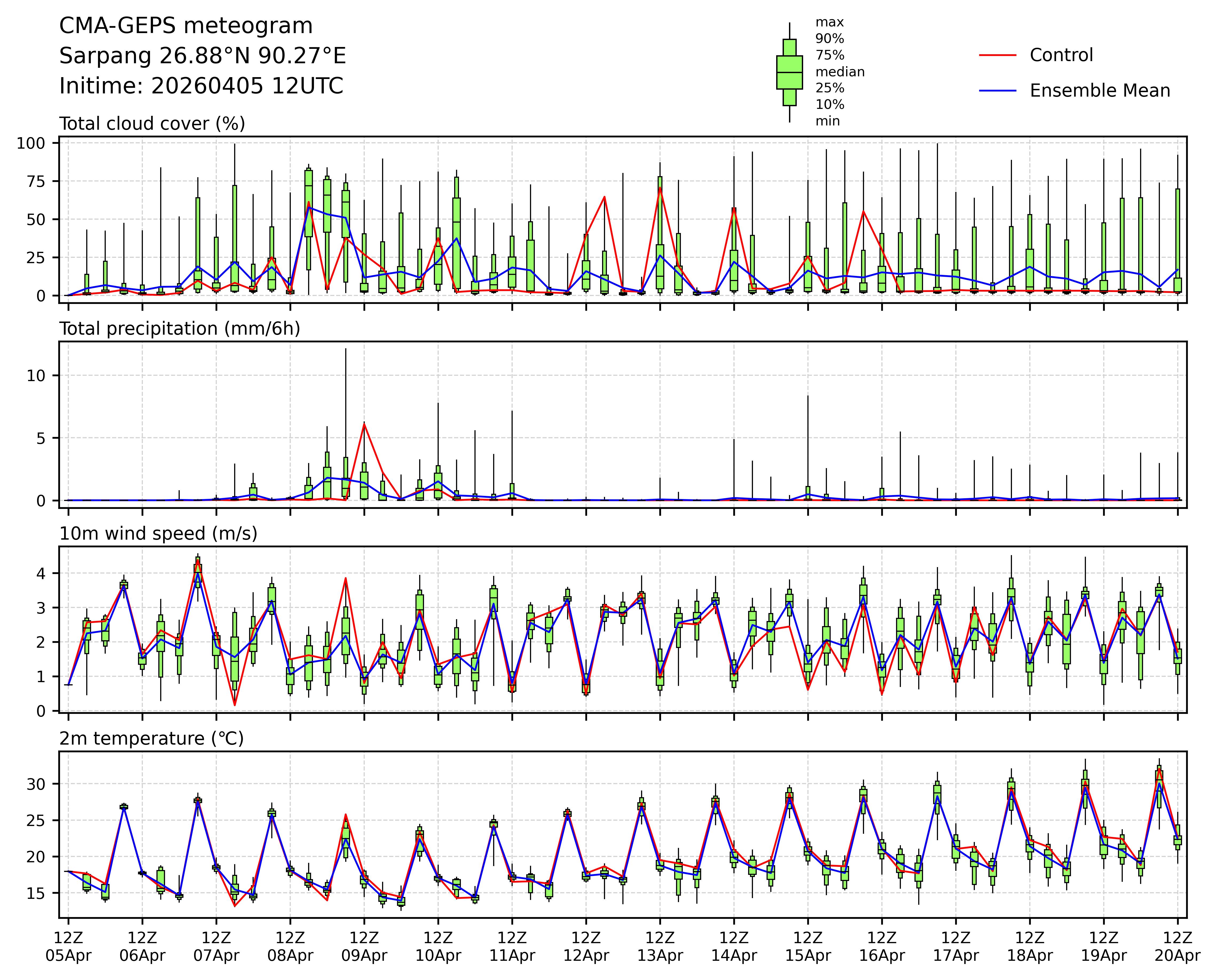Click the 'CMA-GEPS meteogram' title
This screenshot has height=980, width=1217.
[x=186, y=26]
